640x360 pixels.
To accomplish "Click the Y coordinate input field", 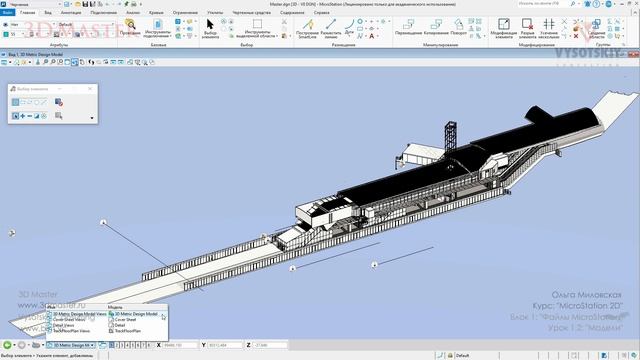I will [225, 345].
